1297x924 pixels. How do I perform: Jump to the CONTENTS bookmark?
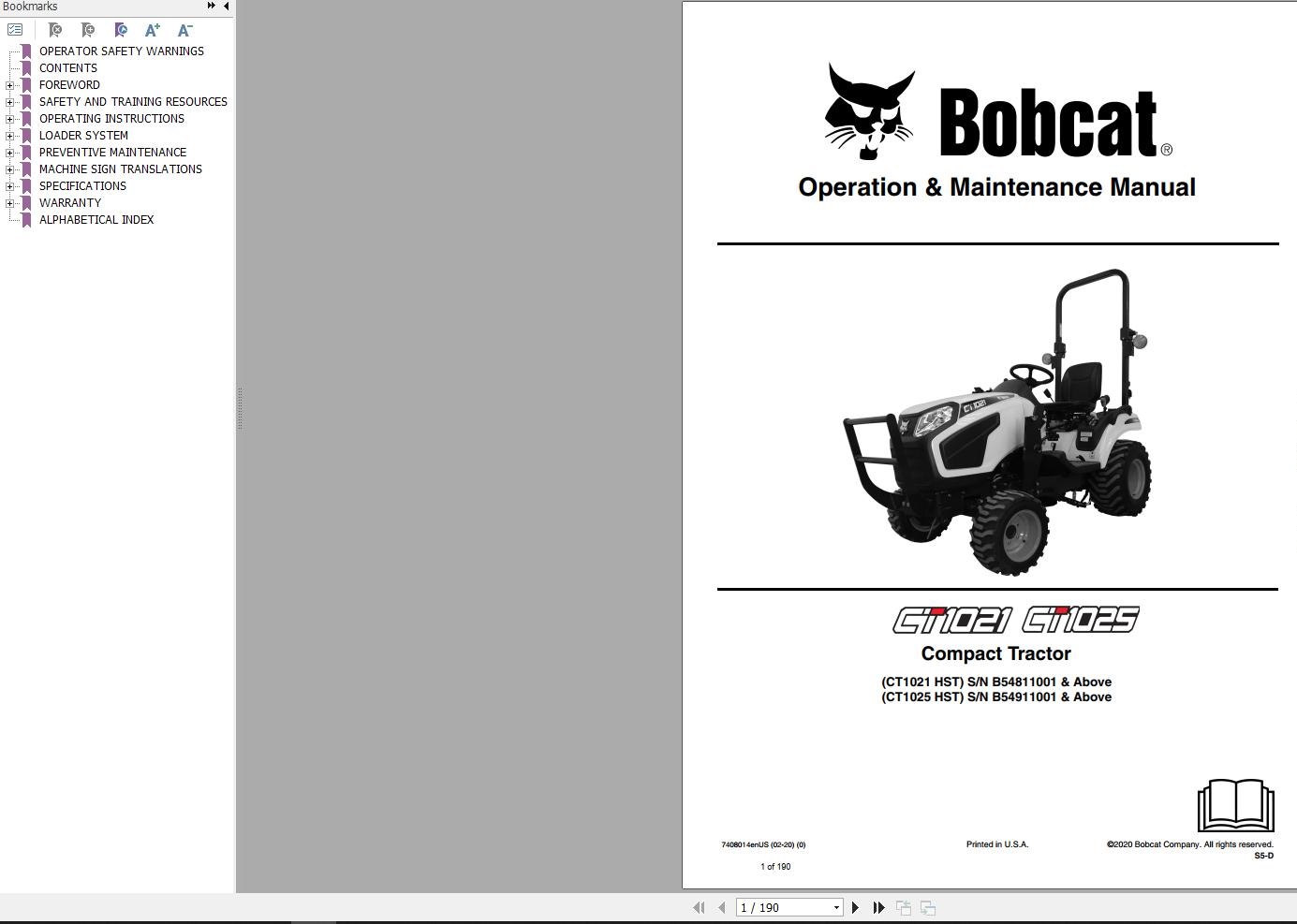[68, 68]
